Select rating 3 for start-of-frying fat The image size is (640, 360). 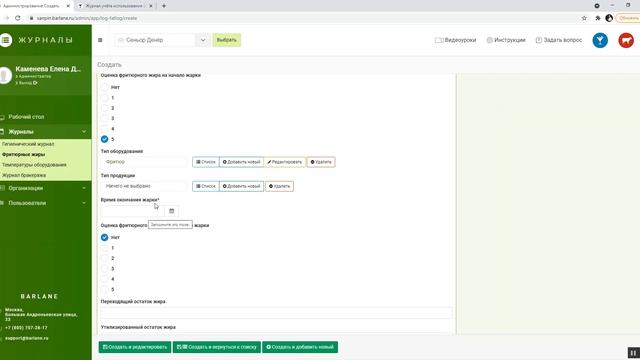(x=104, y=118)
